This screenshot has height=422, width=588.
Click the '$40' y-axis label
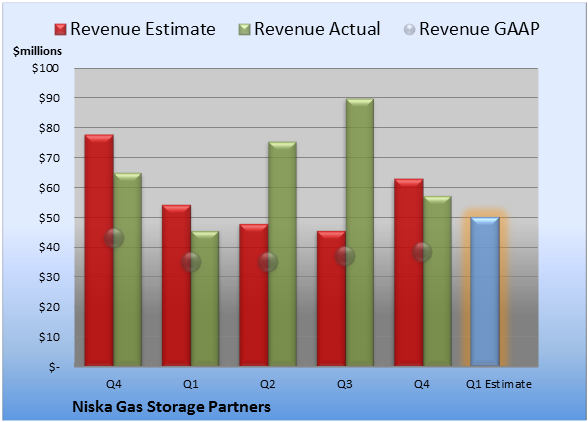click(49, 247)
